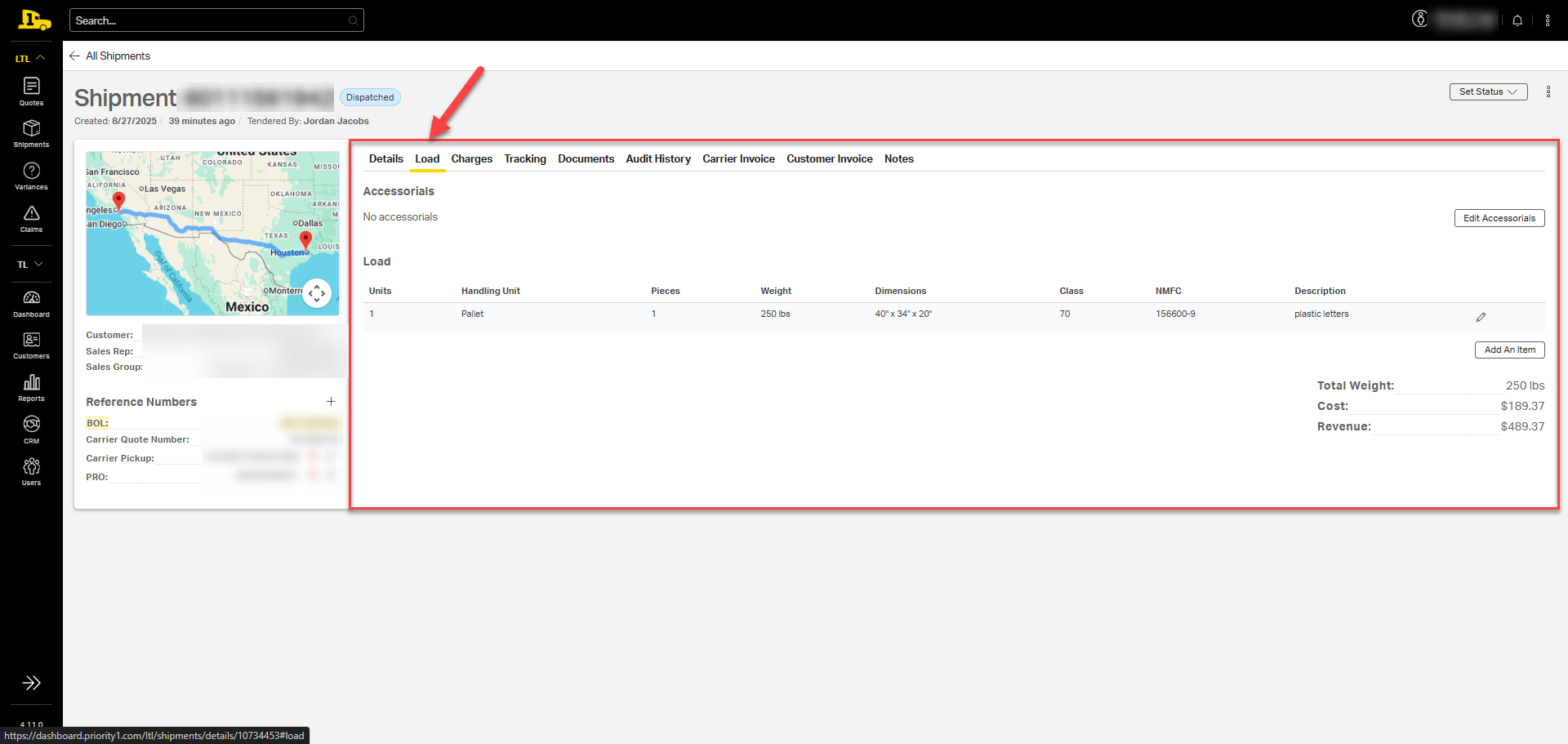Click the 'No accessorials' text
The image size is (1568, 744).
400,216
